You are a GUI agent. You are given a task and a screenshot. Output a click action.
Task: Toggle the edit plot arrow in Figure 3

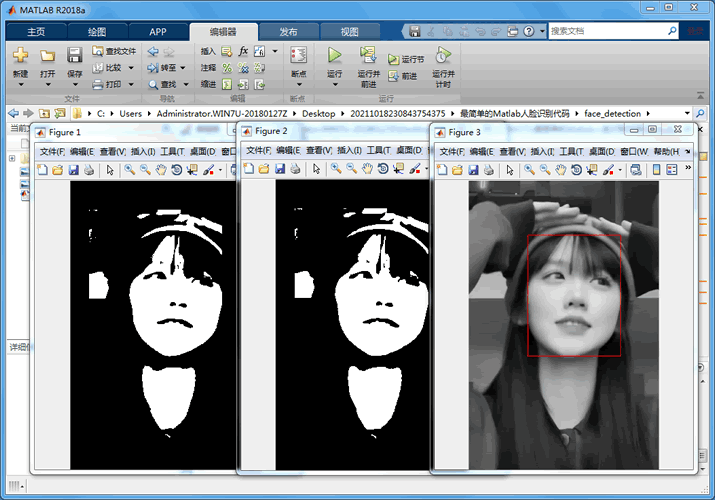(x=511, y=170)
